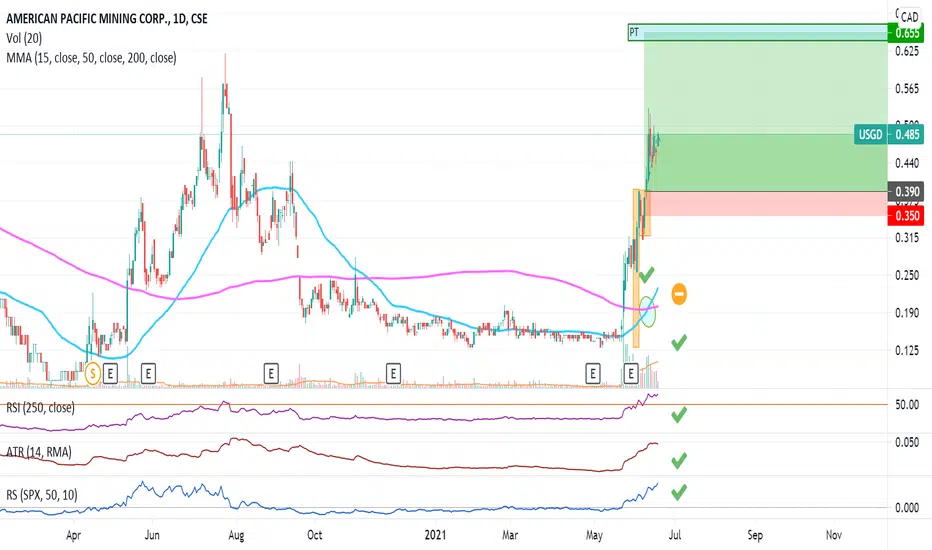Click the Oct date on the time axis
Image resolution: width=932 pixels, height=550 pixels.
[x=314, y=535]
